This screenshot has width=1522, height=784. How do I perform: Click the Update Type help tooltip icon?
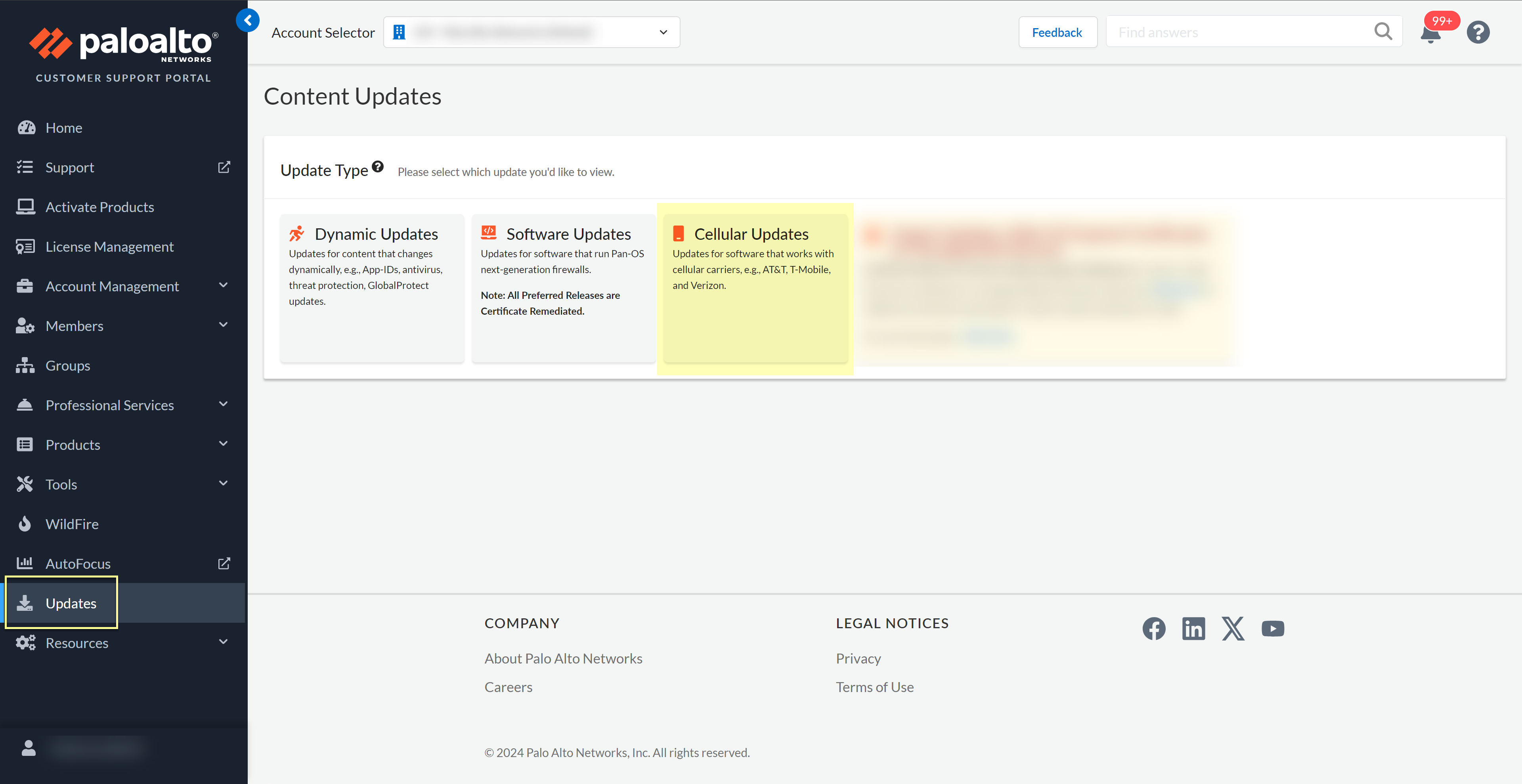point(378,167)
